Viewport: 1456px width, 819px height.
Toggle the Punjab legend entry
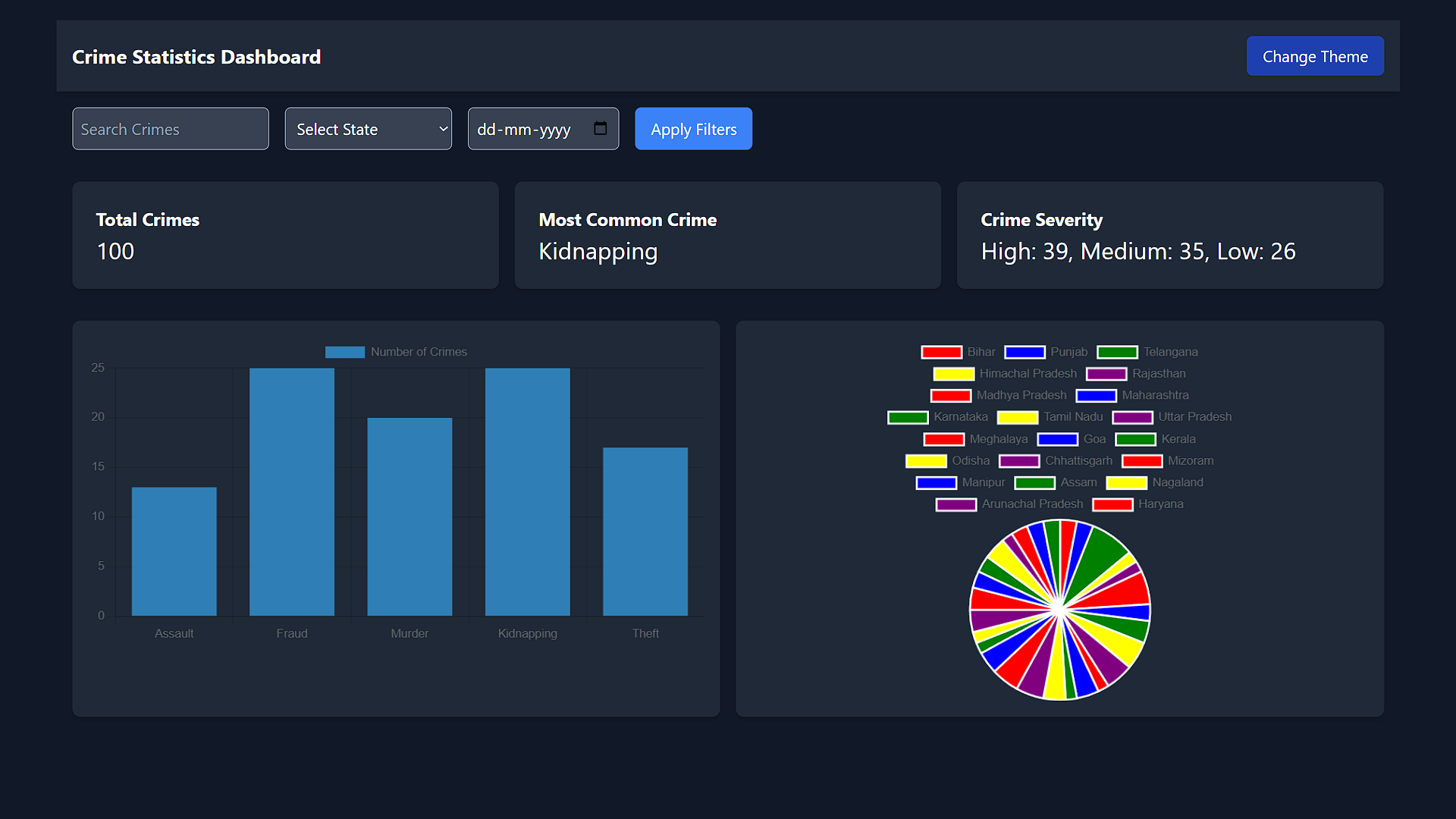[1025, 352]
